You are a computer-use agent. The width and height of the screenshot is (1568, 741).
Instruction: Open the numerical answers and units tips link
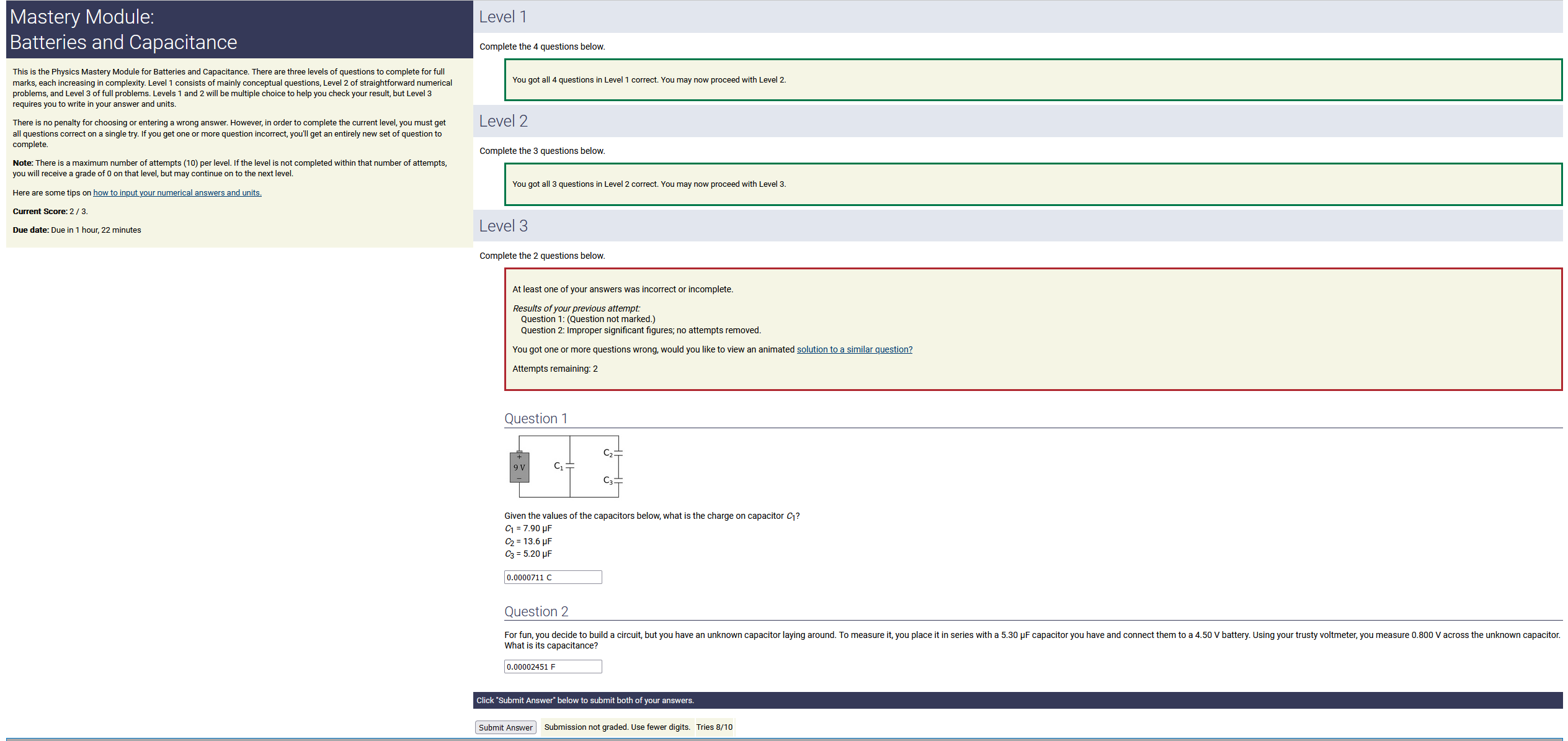tap(177, 193)
